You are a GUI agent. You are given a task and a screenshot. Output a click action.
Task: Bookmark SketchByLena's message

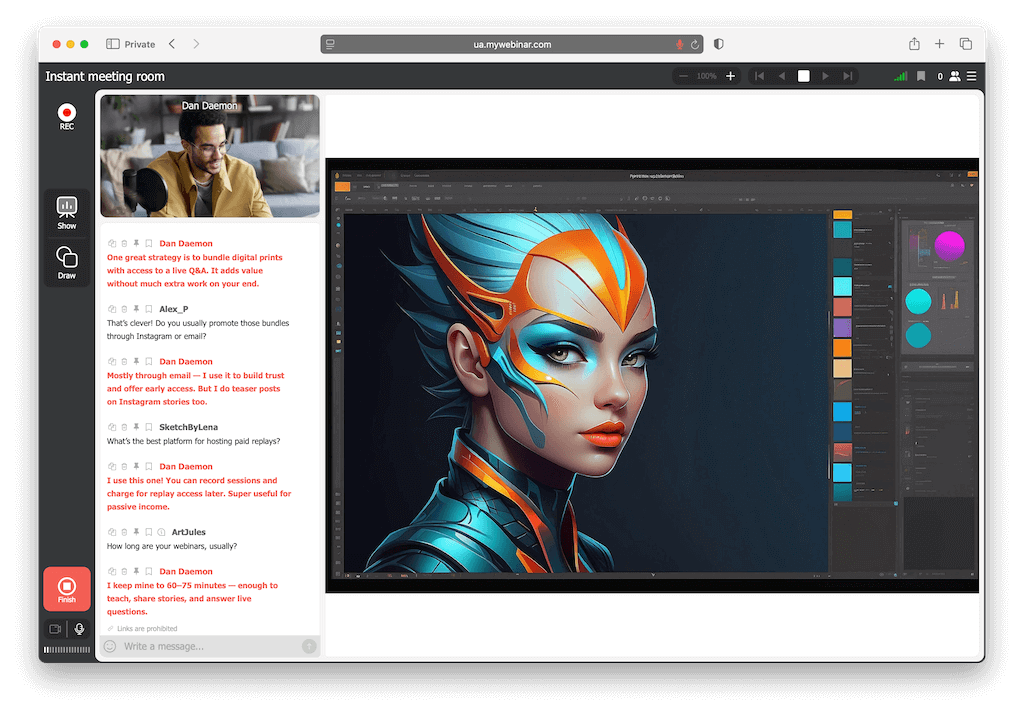(148, 427)
